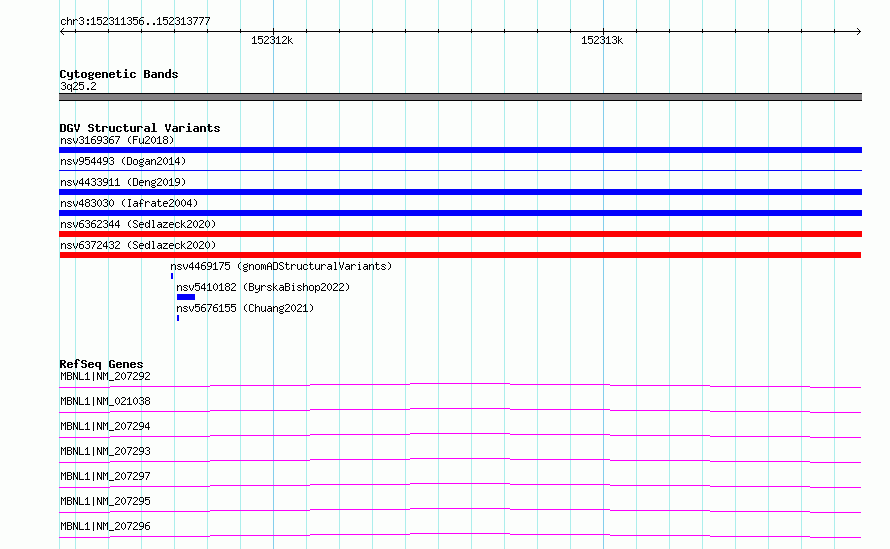Select the nsv483030 blue variant bar
890x549 pixels.
[460, 213]
